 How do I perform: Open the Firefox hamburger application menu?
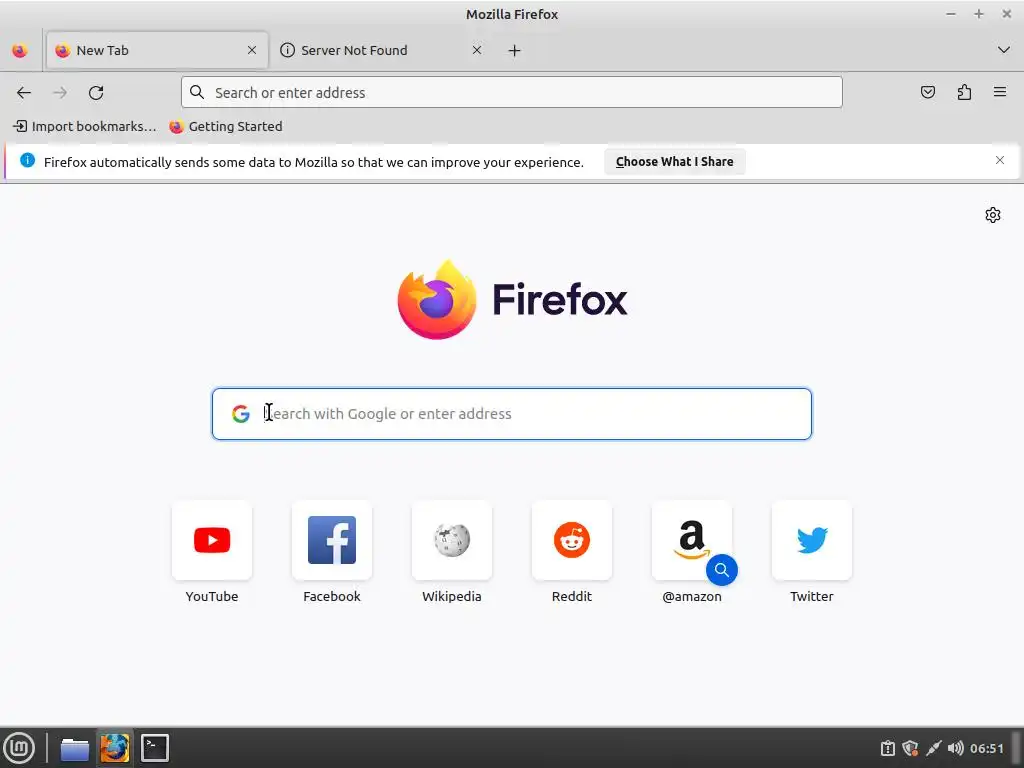click(x=1000, y=92)
